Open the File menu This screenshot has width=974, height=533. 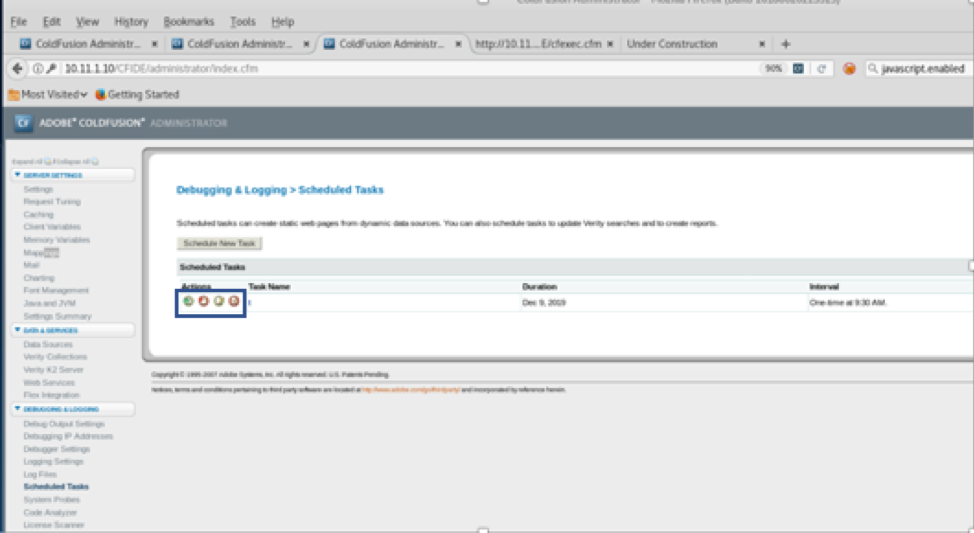click(x=19, y=22)
